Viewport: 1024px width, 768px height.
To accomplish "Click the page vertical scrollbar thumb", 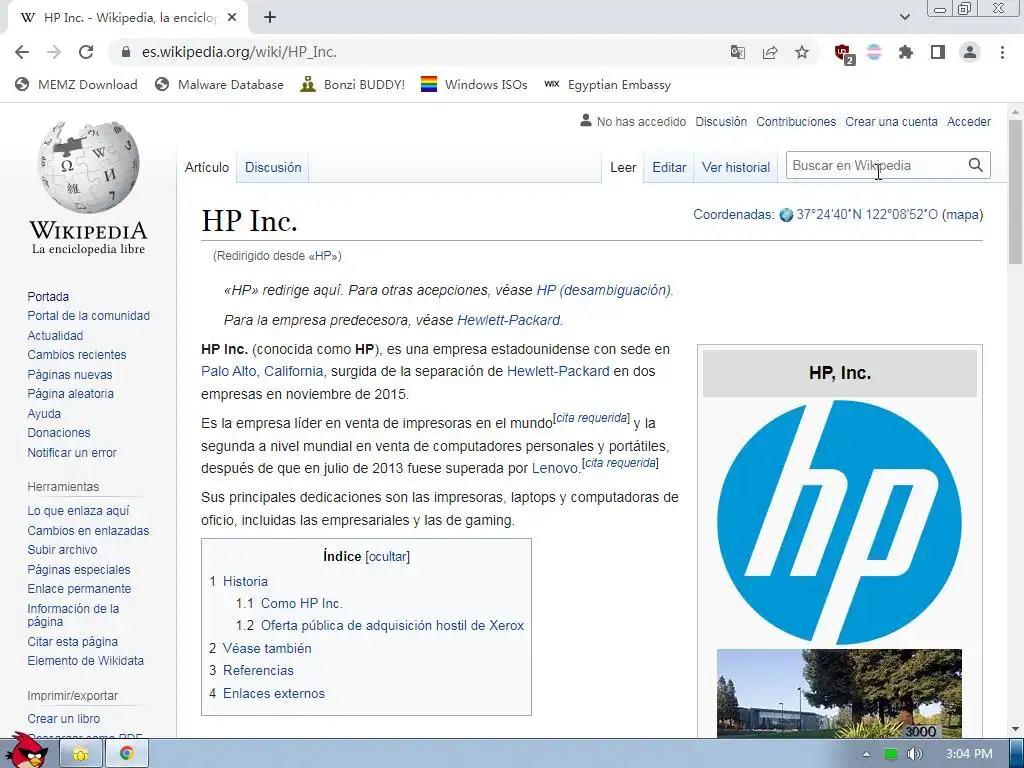I will (x=1015, y=192).
